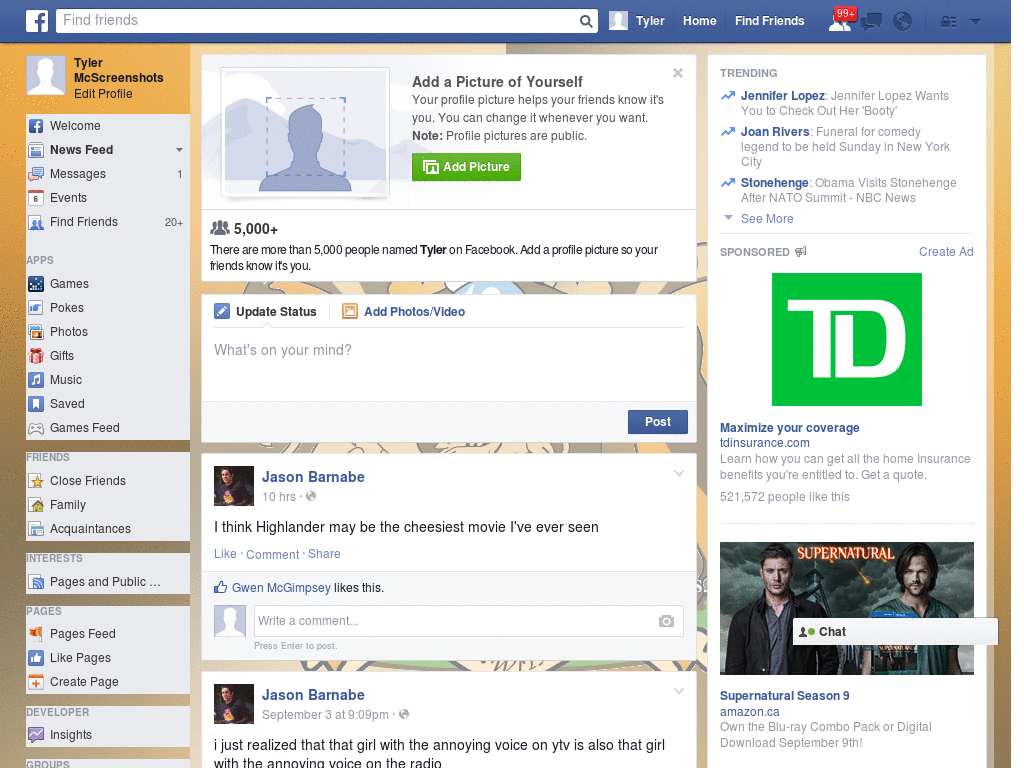
Task: Open Pages Feed
Action: pyautogui.click(x=108, y=634)
